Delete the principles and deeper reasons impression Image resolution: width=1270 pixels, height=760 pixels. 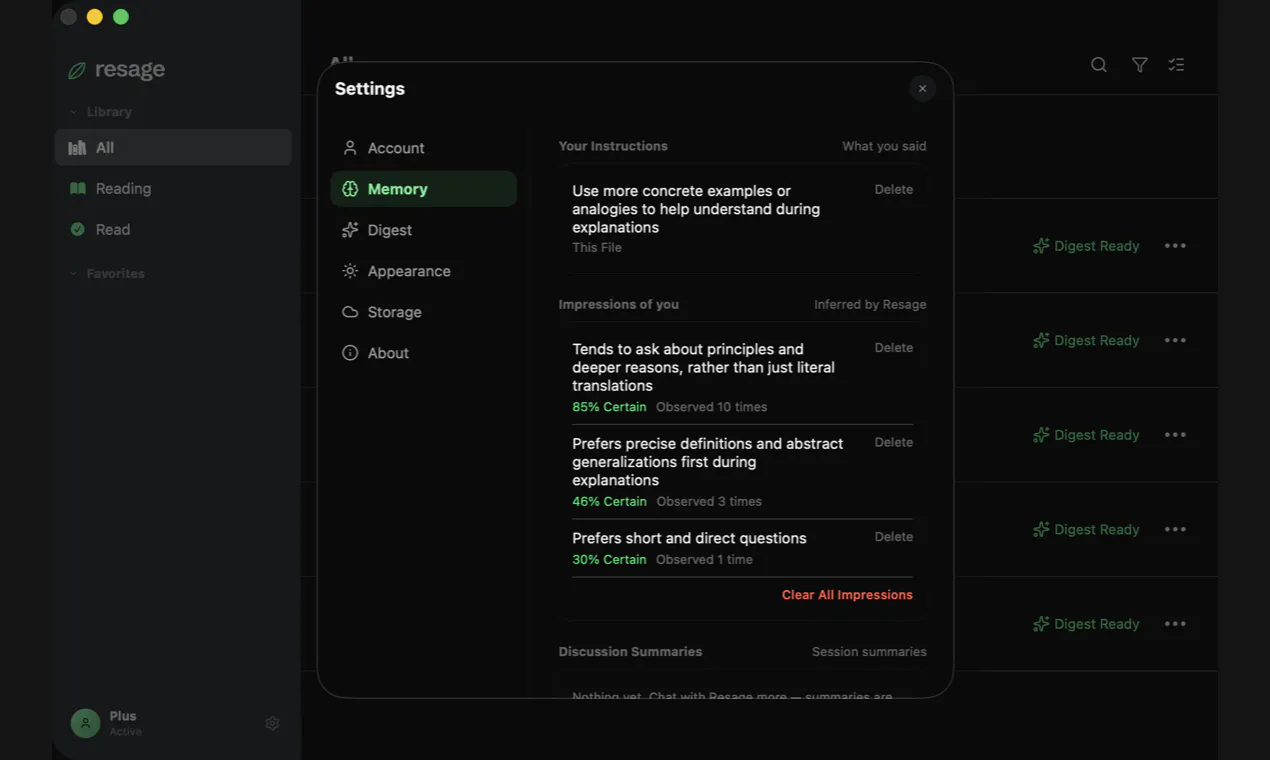(893, 348)
